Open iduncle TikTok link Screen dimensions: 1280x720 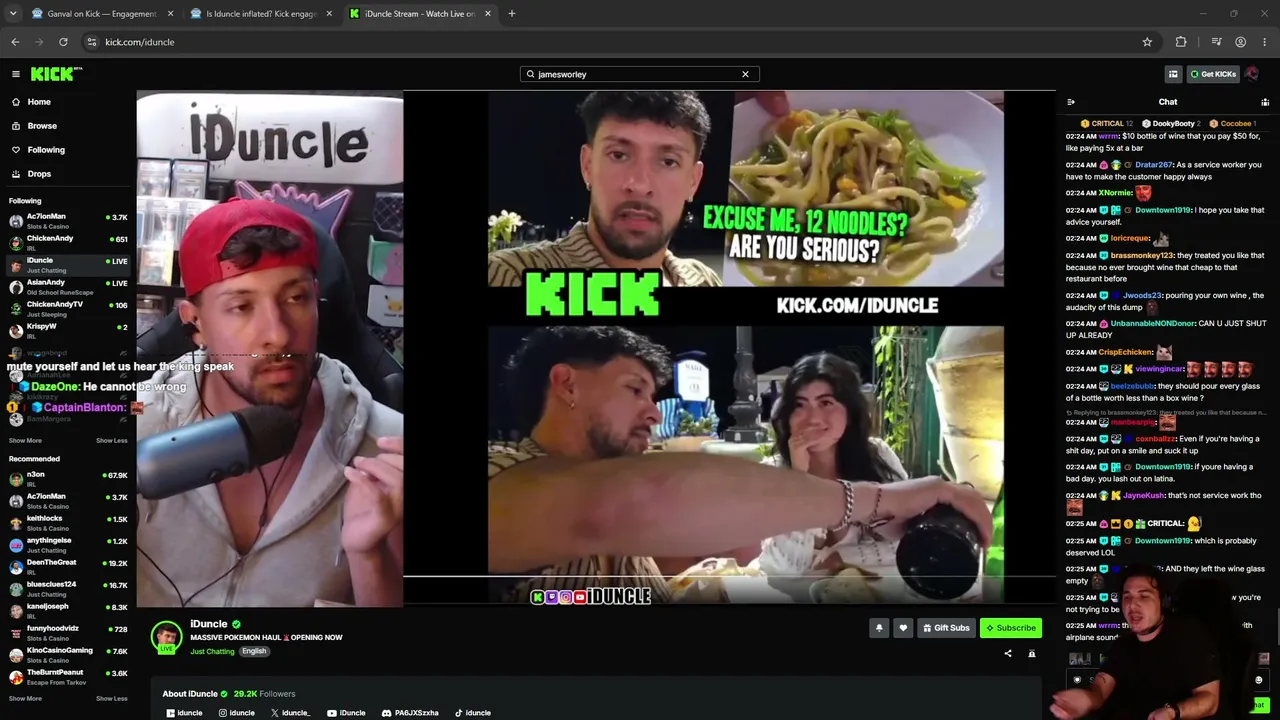[472, 713]
